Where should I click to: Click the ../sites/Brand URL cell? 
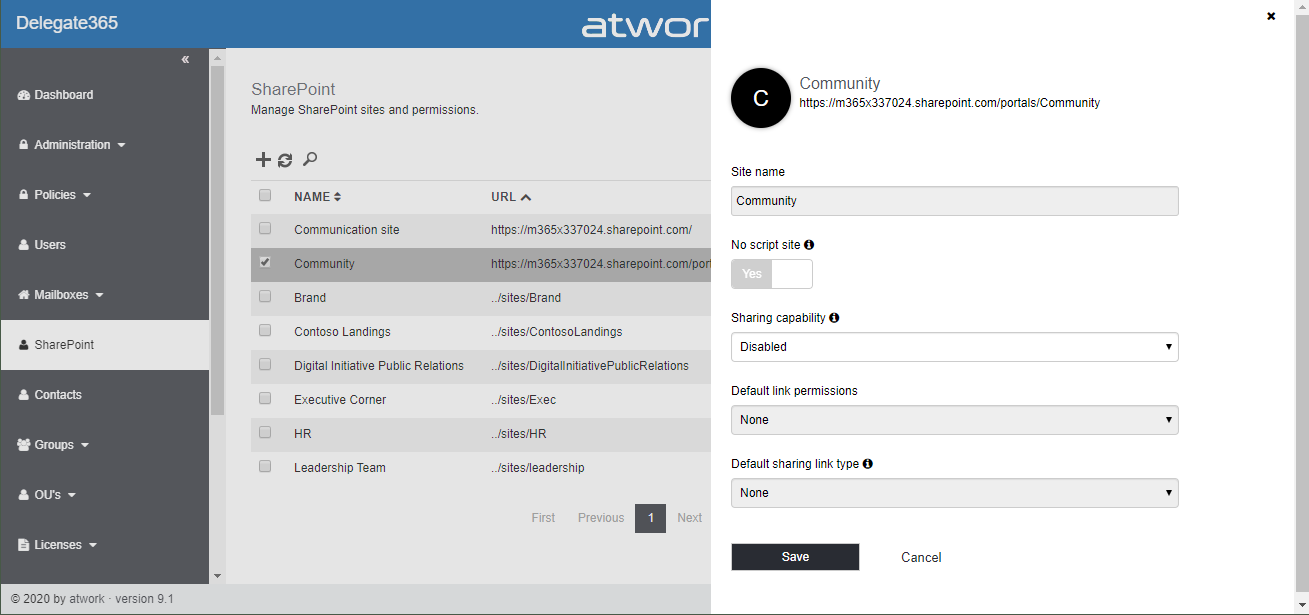tap(526, 298)
